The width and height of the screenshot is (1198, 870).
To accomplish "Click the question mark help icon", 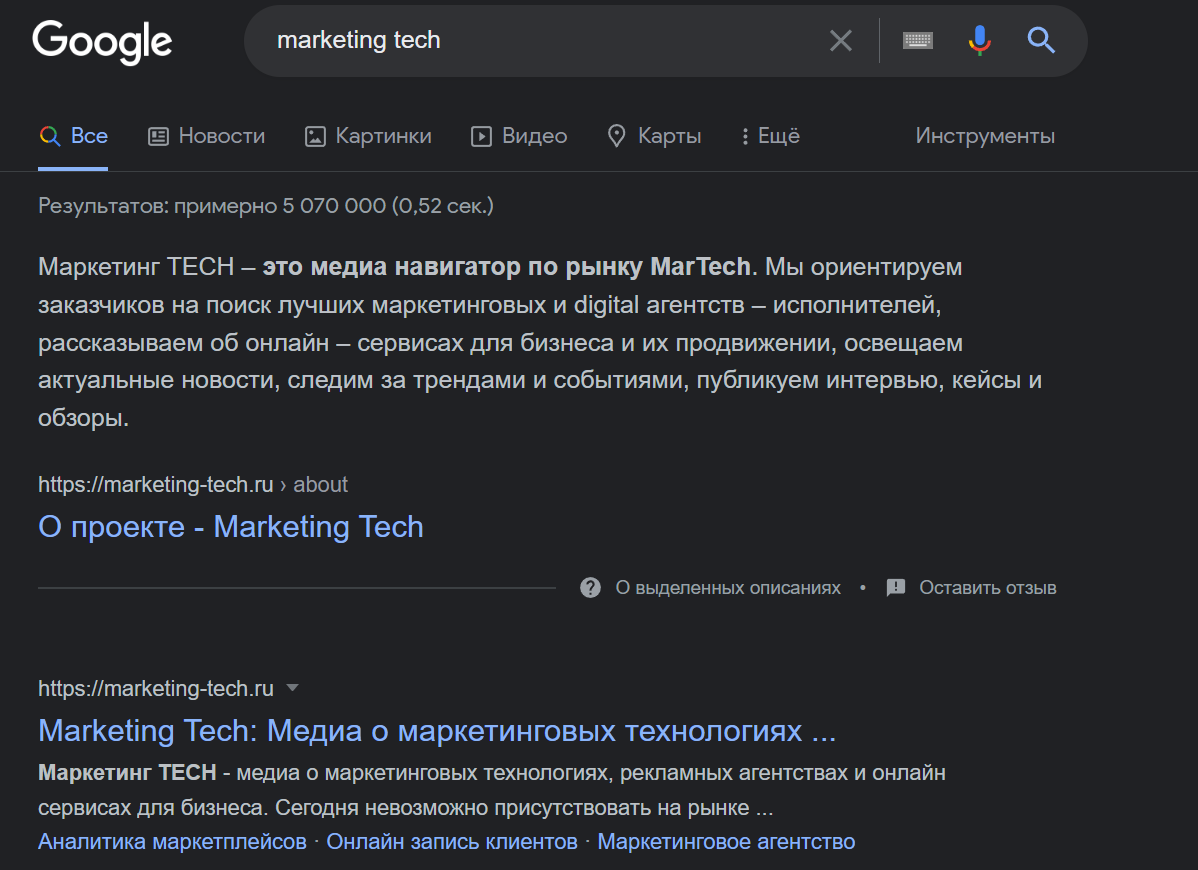I will tap(590, 587).
